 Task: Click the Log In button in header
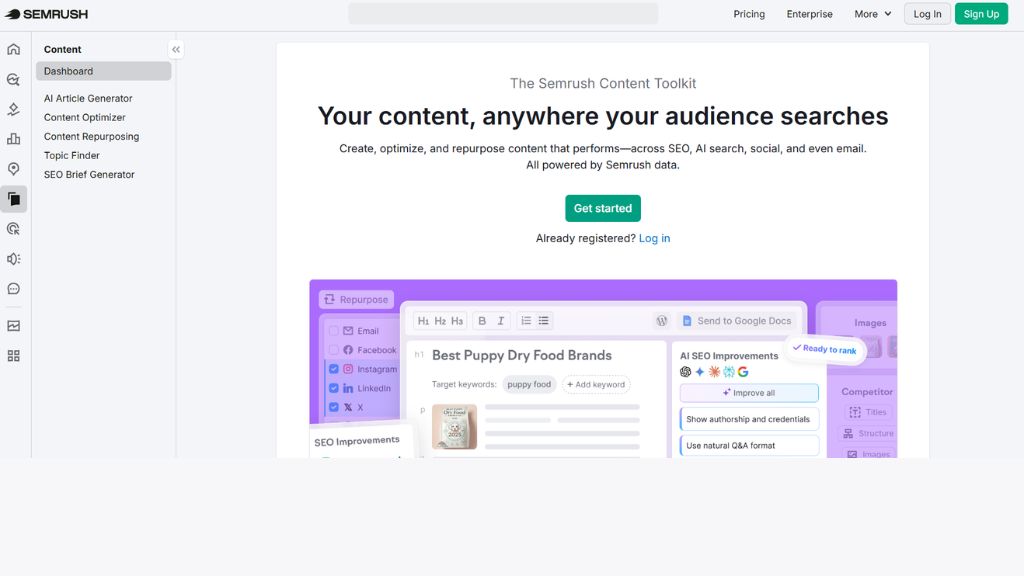click(927, 14)
